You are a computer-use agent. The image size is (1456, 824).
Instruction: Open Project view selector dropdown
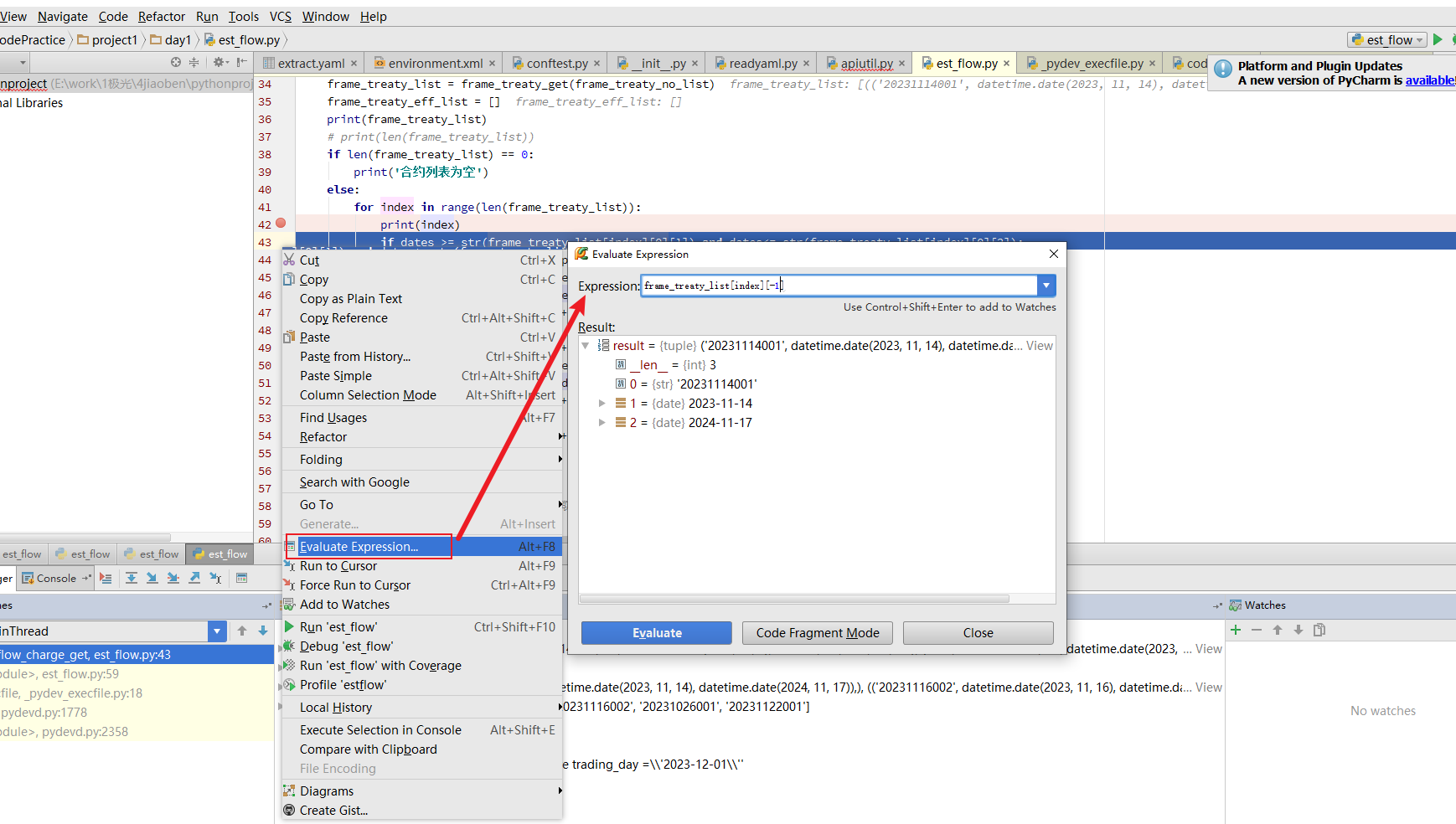click(23, 63)
